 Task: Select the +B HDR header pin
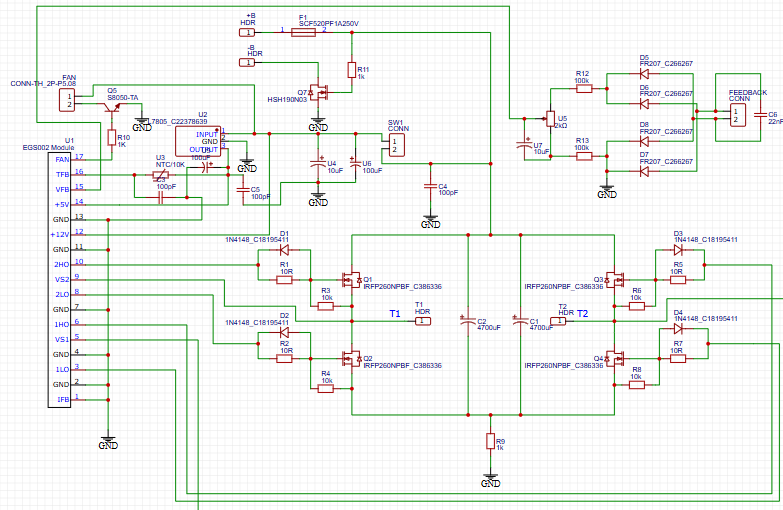[x=247, y=32]
